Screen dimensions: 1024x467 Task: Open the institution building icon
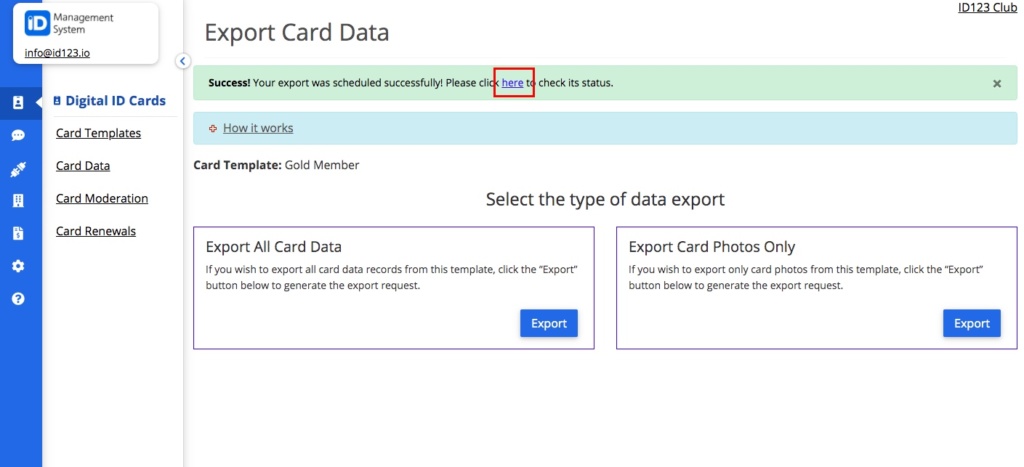[18, 201]
